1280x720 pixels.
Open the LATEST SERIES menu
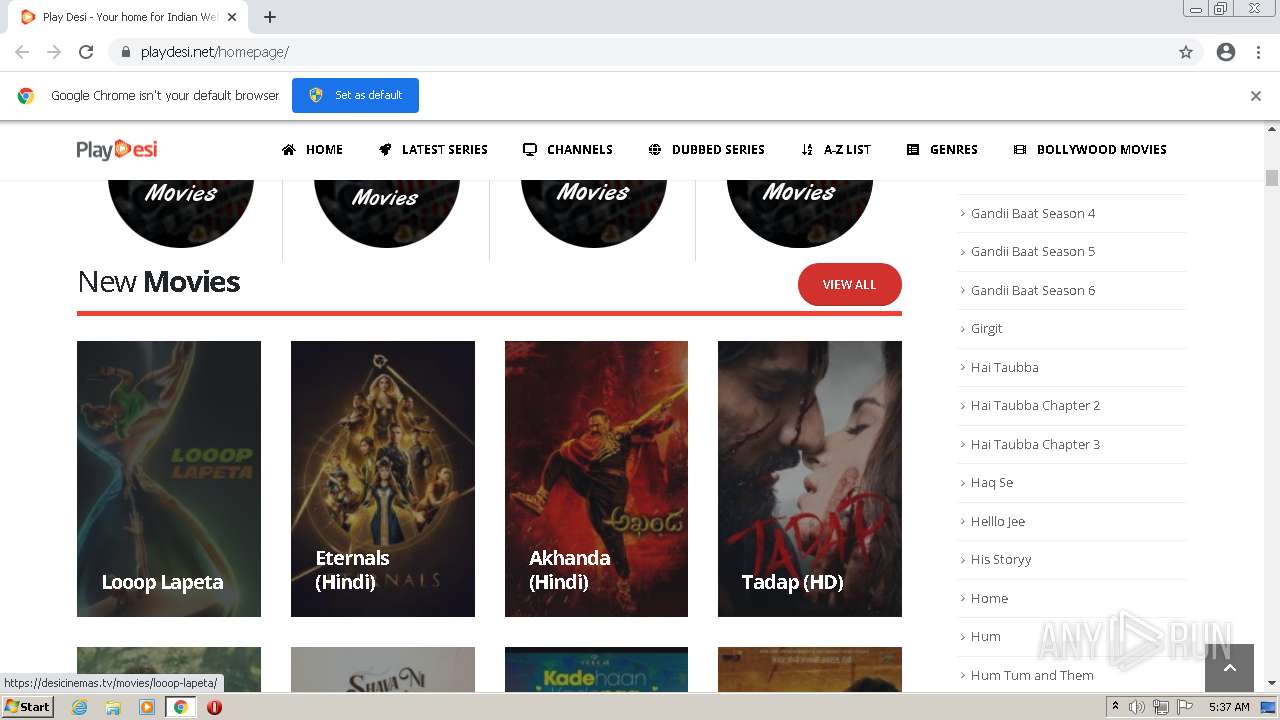[x=433, y=149]
